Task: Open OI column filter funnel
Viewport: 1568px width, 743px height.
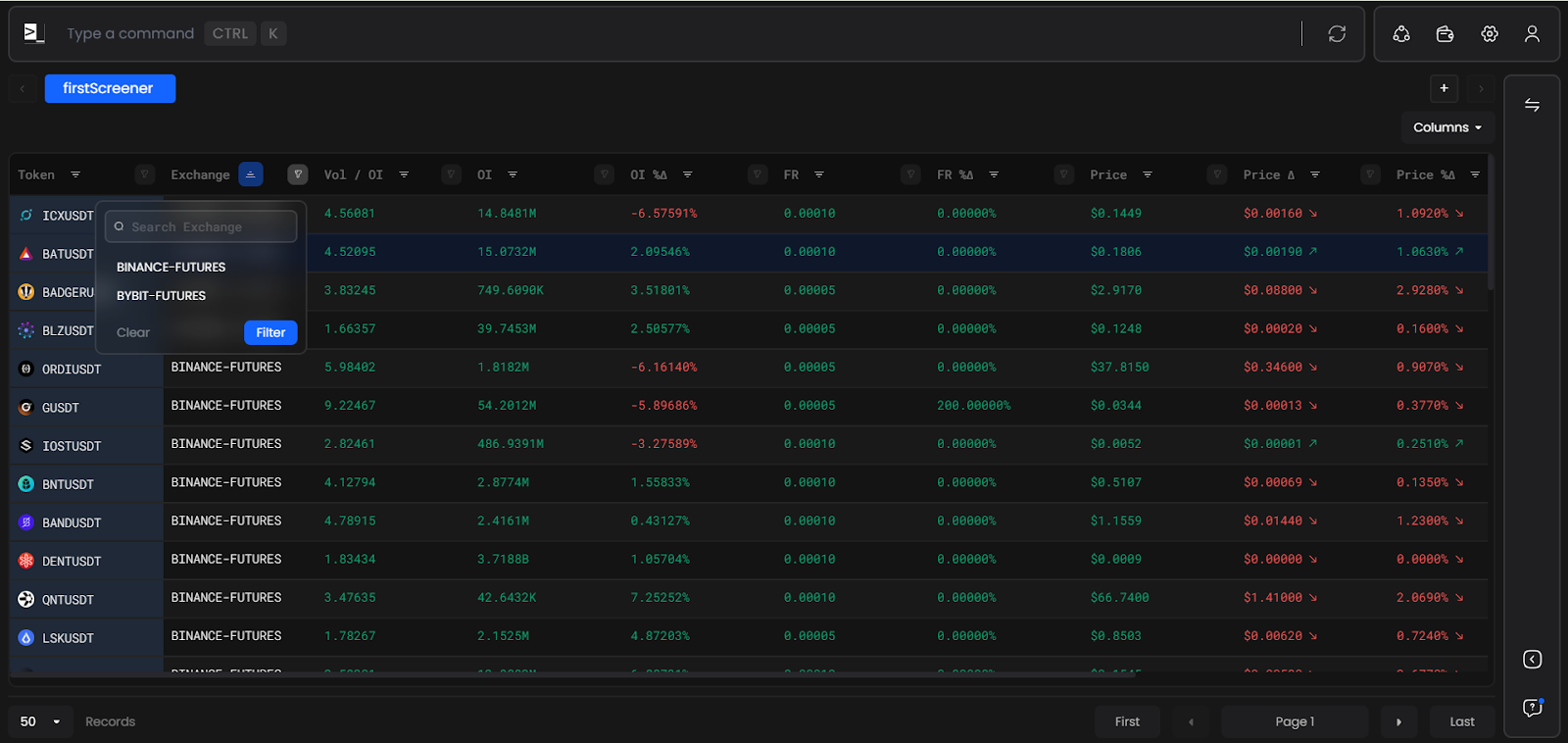Action: 605,174
